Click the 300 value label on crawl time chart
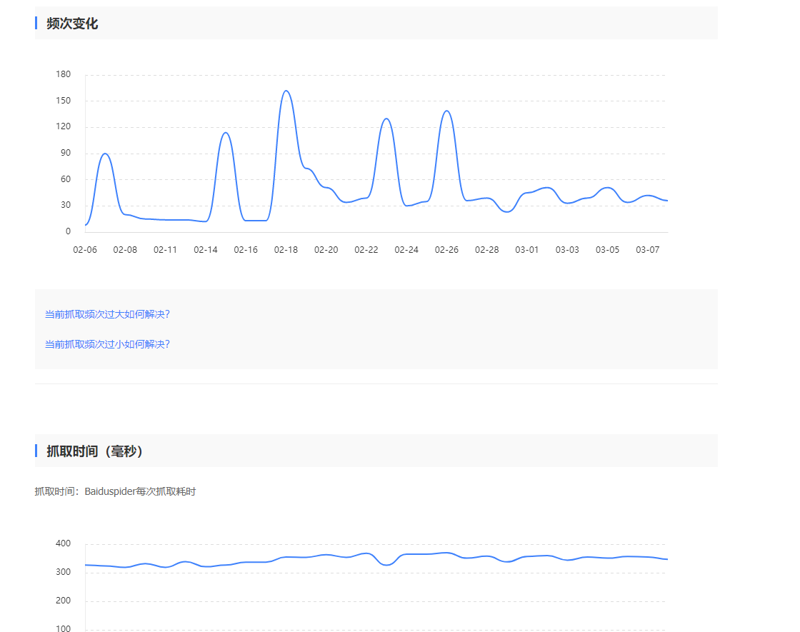 [63, 572]
